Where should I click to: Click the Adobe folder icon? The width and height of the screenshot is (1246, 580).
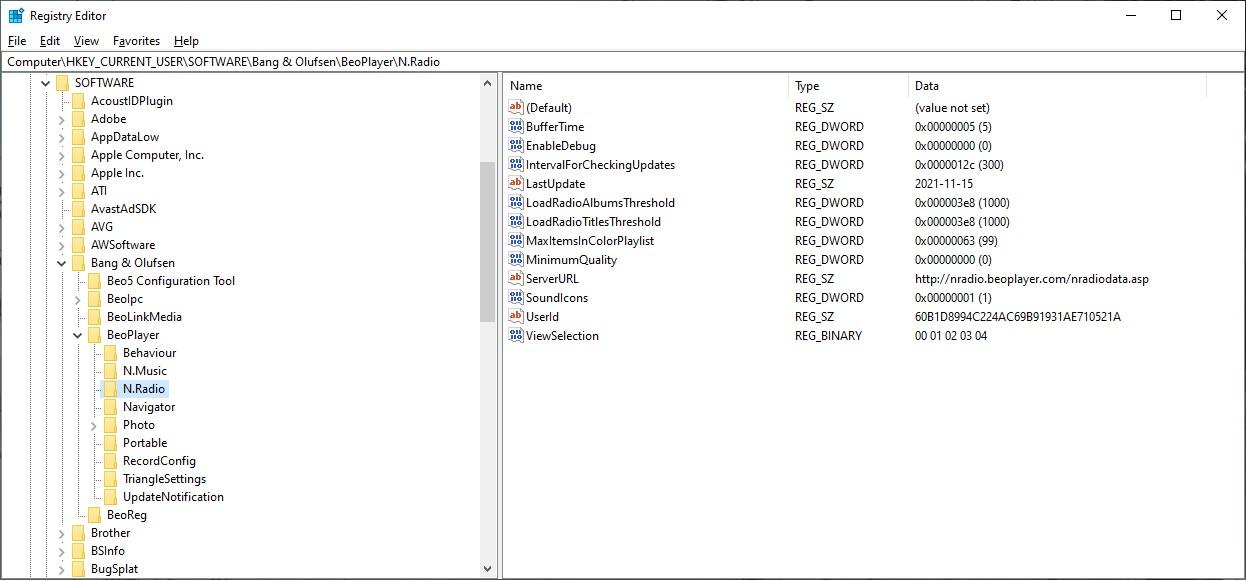tap(79, 119)
